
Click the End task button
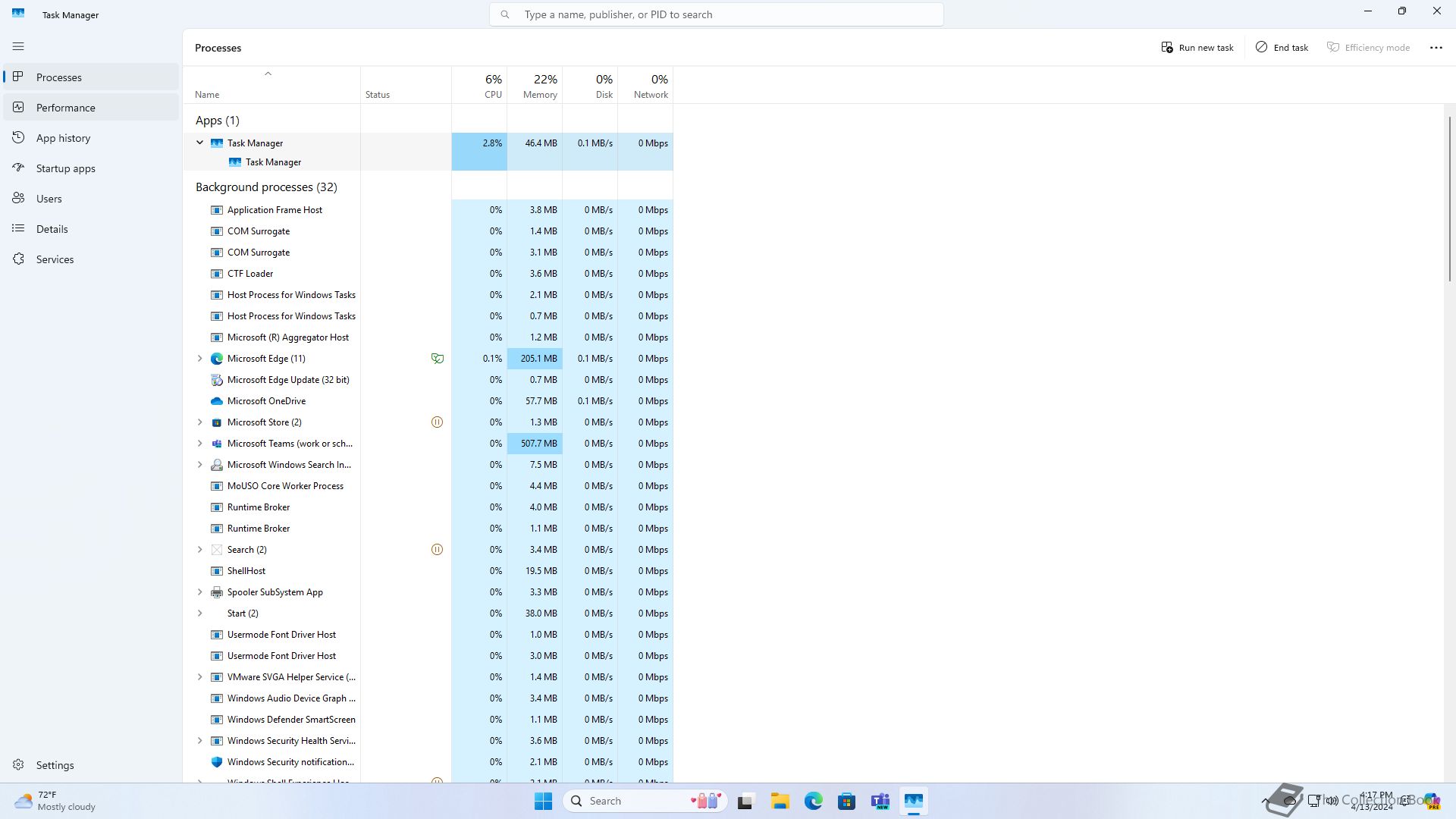1282,47
